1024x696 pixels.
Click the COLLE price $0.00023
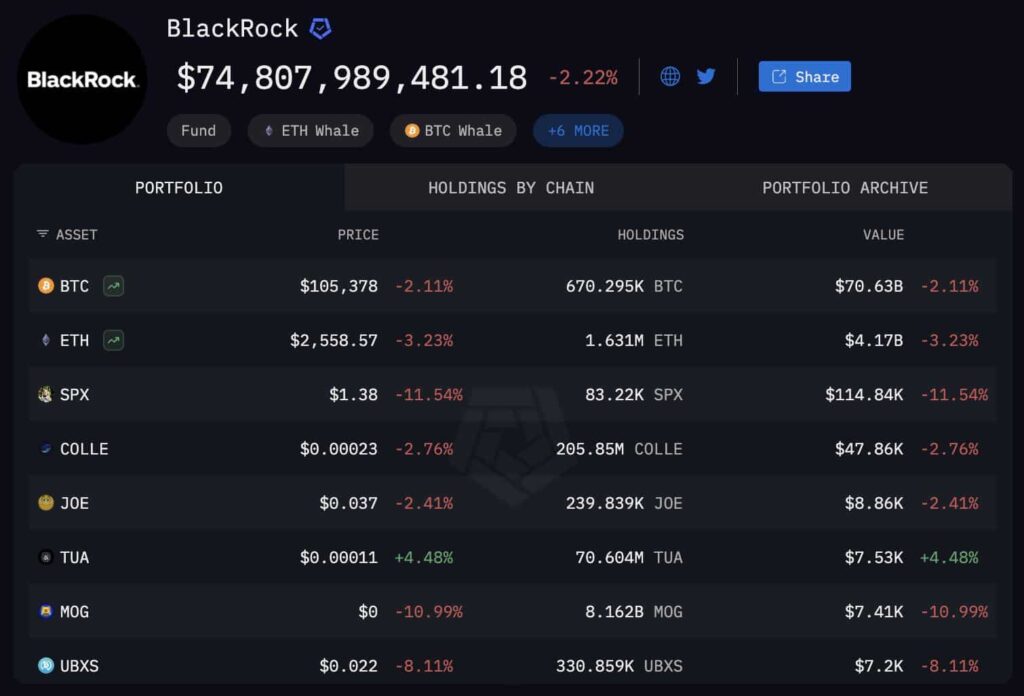tap(338, 449)
